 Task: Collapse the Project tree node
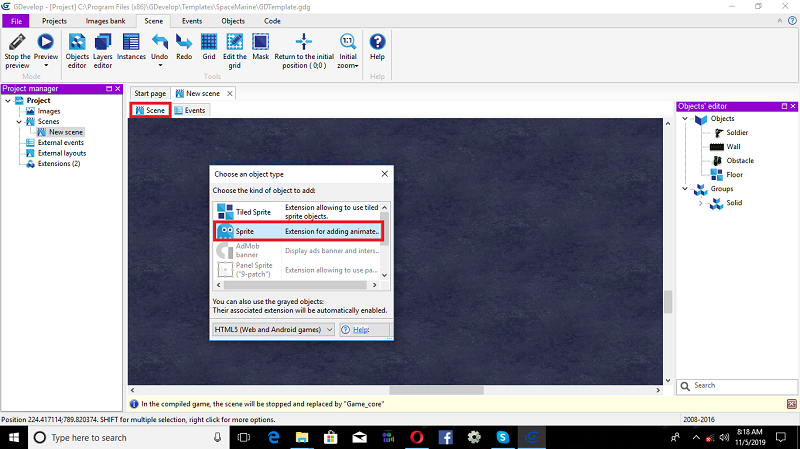[8, 101]
